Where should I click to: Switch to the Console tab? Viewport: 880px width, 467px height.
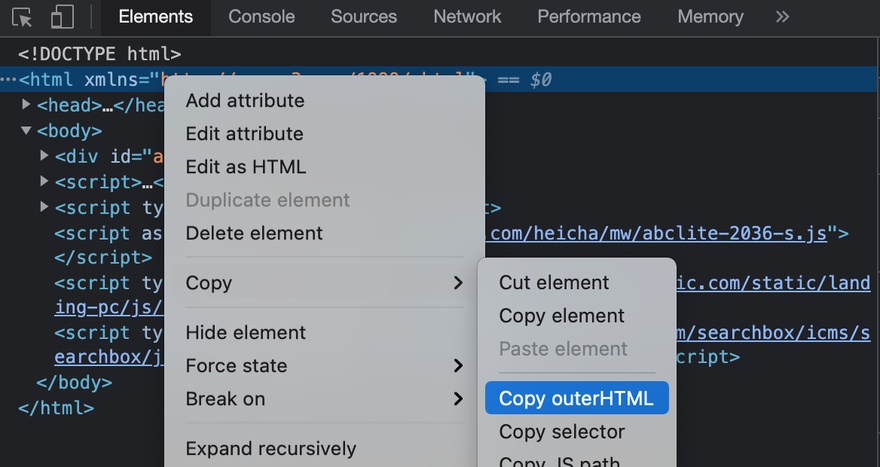click(261, 17)
